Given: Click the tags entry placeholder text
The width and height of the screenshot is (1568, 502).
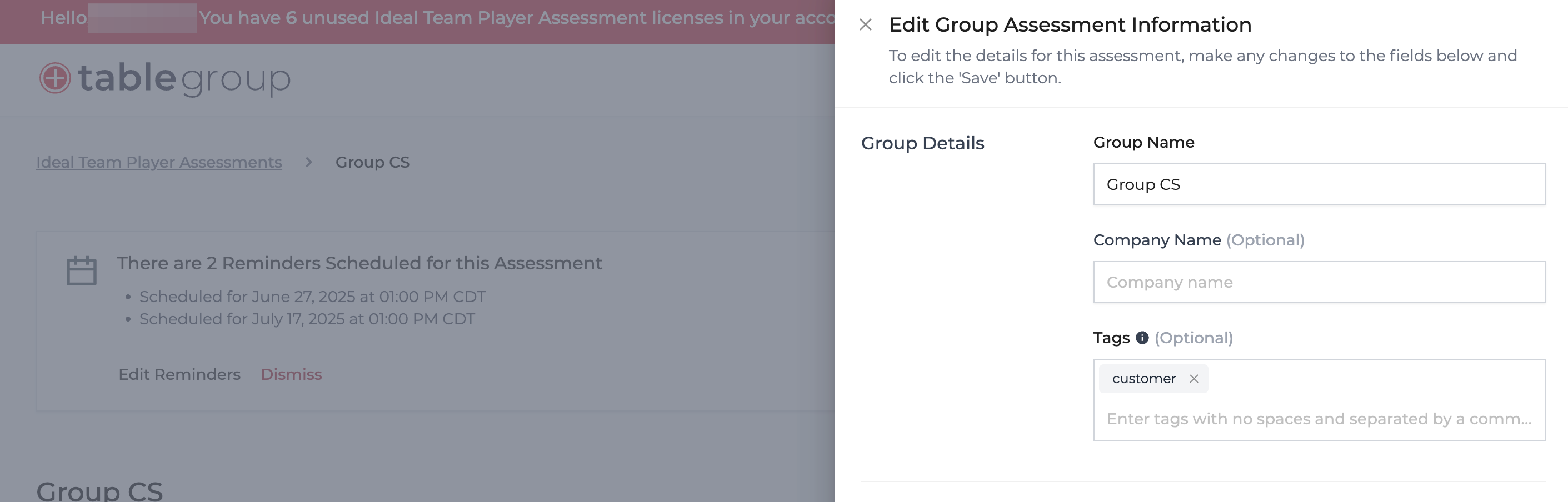Looking at the screenshot, I should pos(1319,419).
